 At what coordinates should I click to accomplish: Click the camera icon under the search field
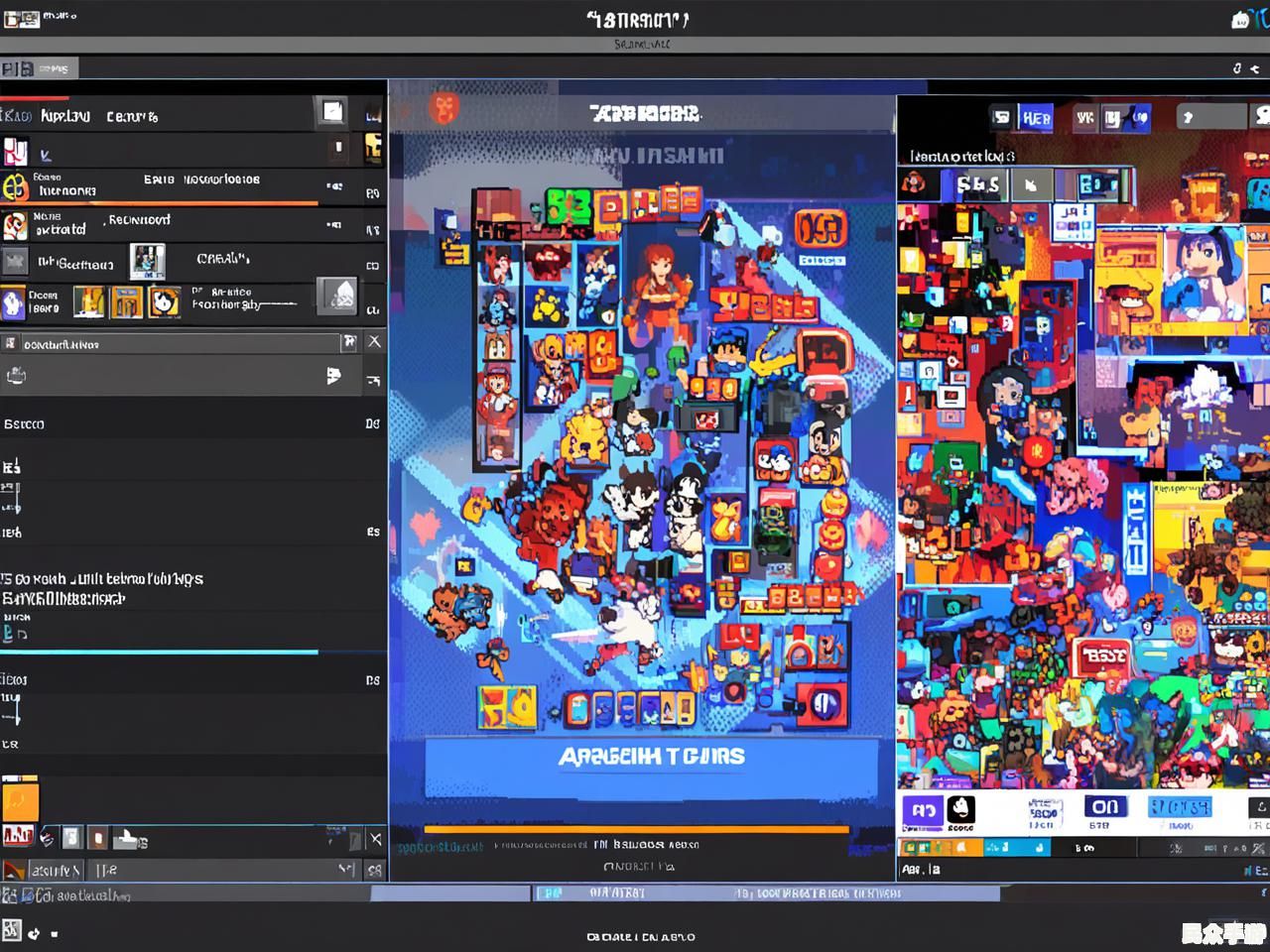click(16, 376)
